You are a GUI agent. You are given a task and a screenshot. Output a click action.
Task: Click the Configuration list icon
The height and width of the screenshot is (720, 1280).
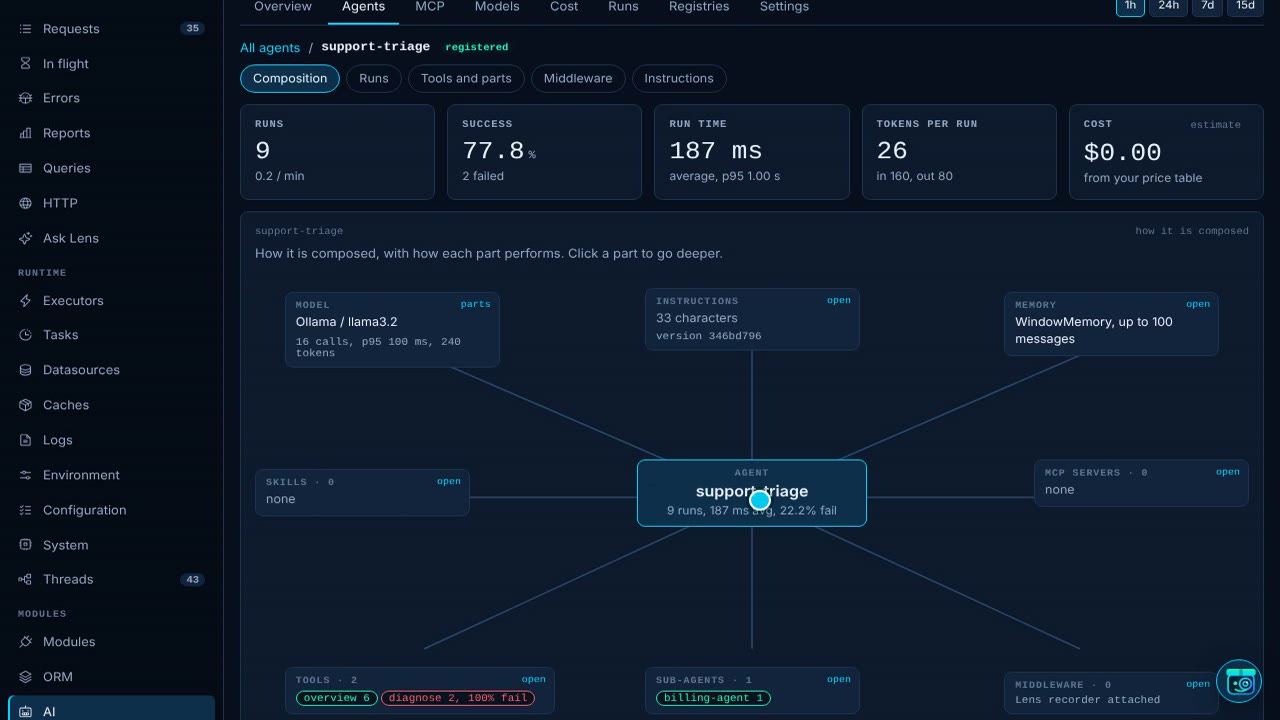point(26,510)
